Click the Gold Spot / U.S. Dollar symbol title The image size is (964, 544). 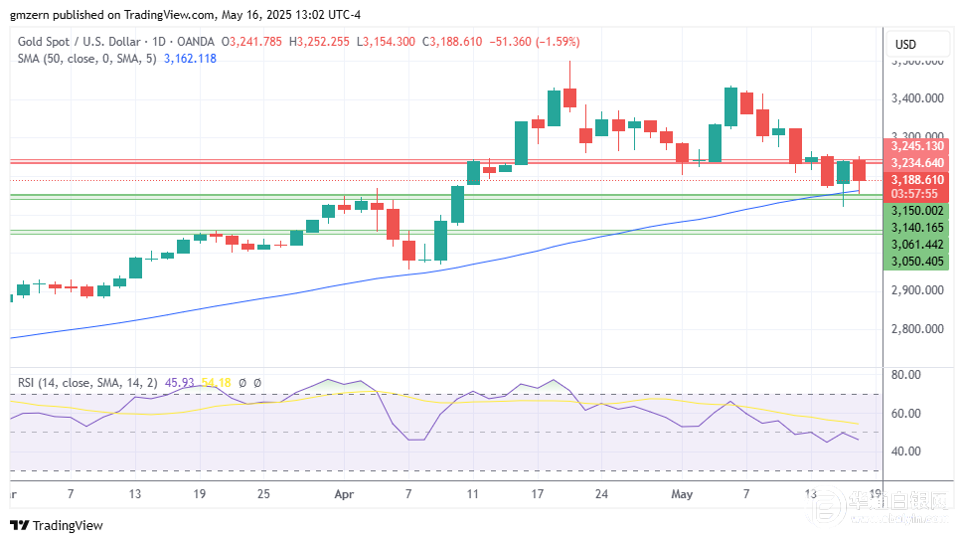[82, 42]
